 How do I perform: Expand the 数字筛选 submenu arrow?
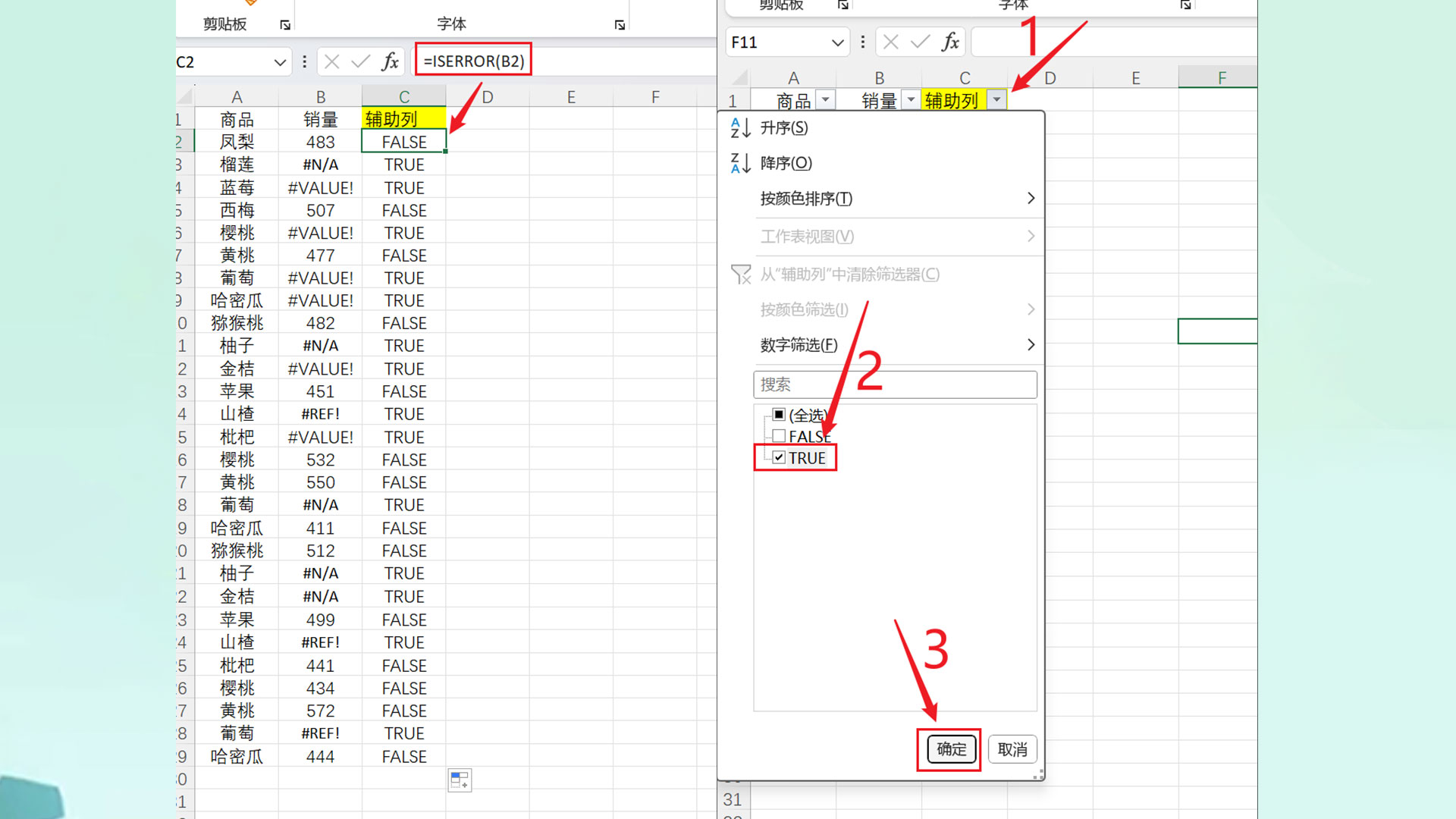1031,344
